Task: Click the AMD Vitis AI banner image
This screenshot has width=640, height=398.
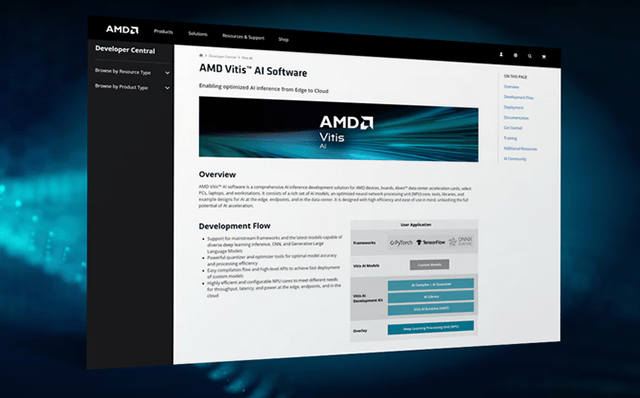Action: pos(338,129)
